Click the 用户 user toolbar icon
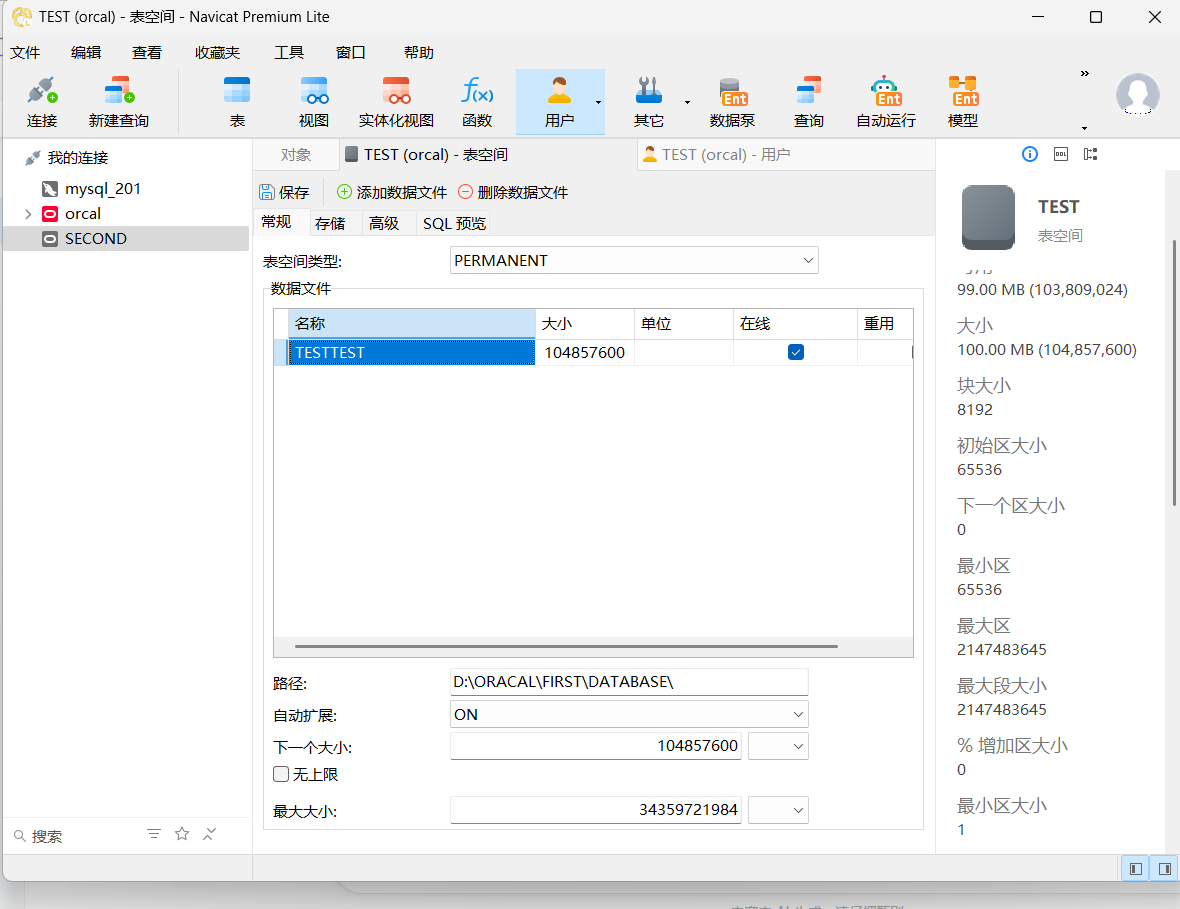 click(558, 102)
